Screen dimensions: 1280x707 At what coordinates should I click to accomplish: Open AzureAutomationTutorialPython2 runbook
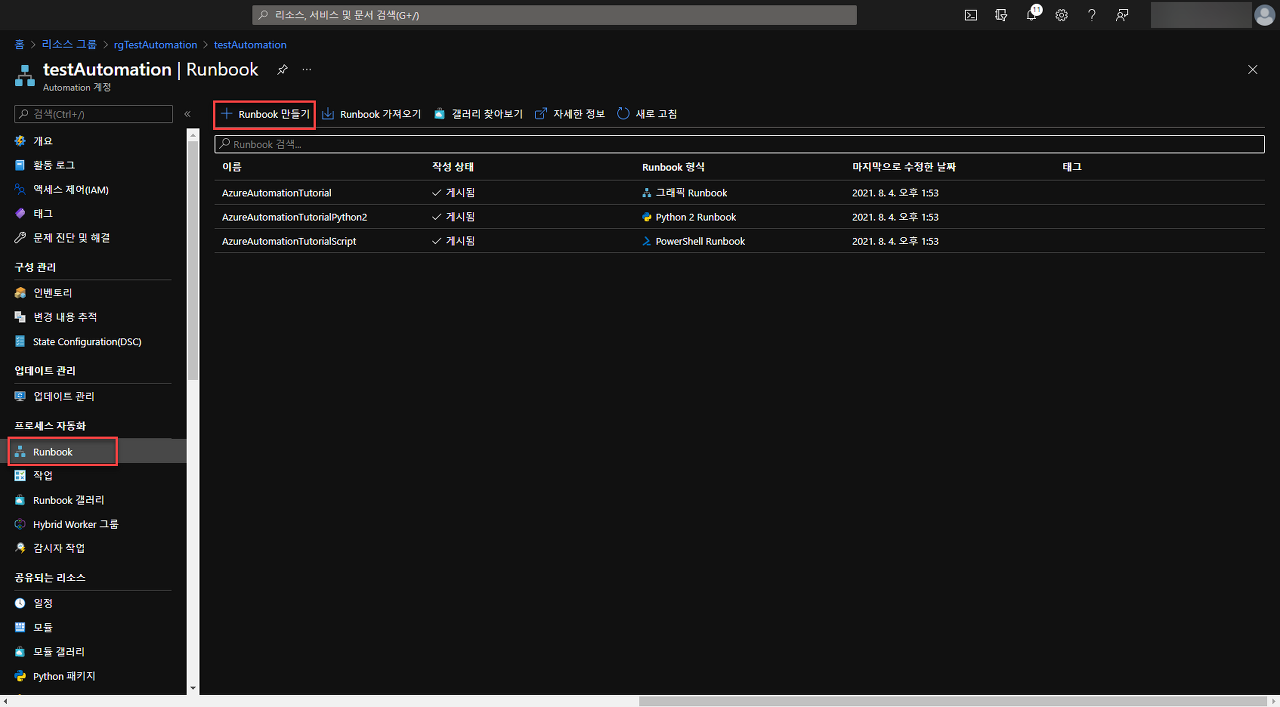294,217
